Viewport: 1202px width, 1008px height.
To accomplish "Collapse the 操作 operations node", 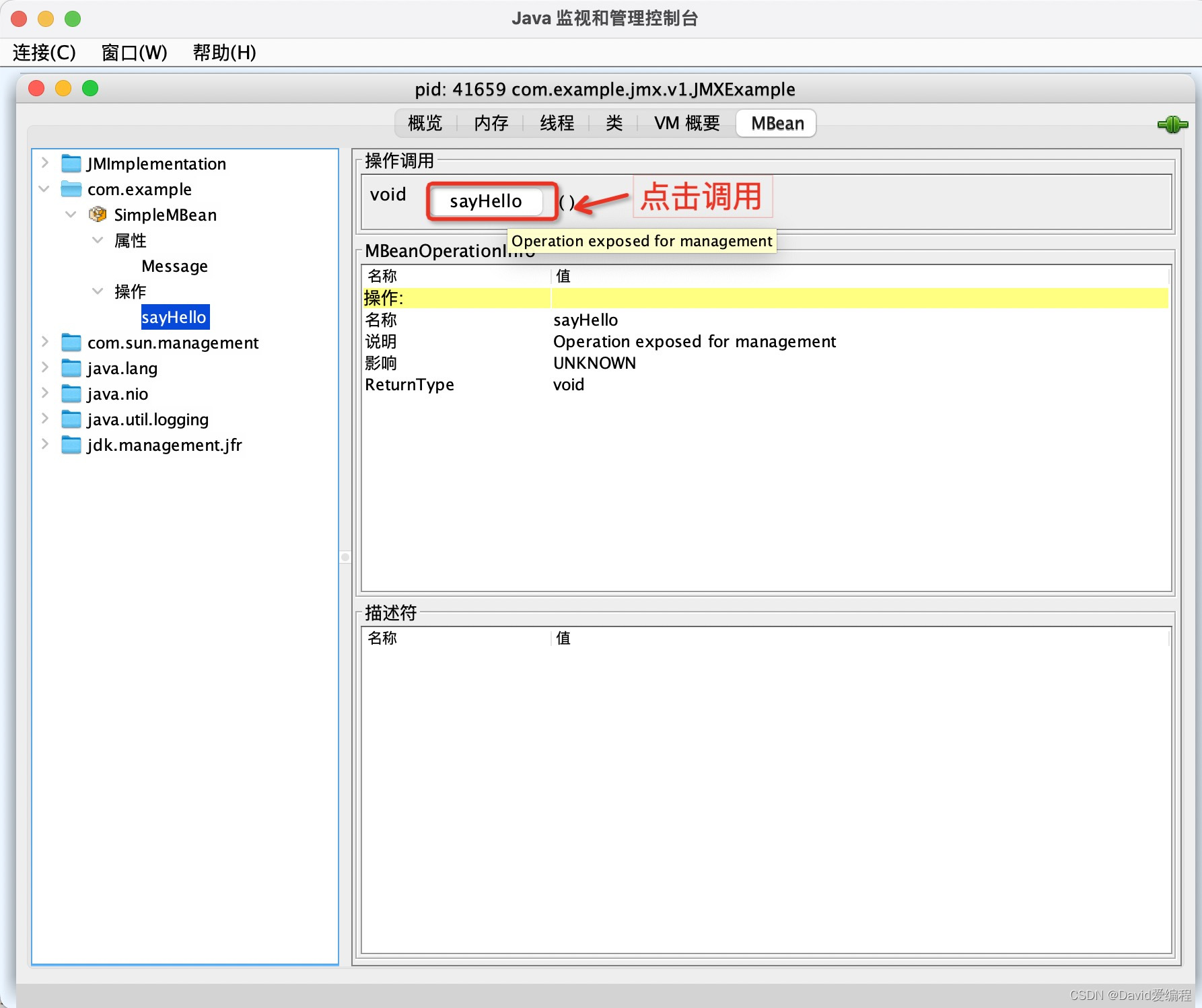I will click(x=98, y=291).
